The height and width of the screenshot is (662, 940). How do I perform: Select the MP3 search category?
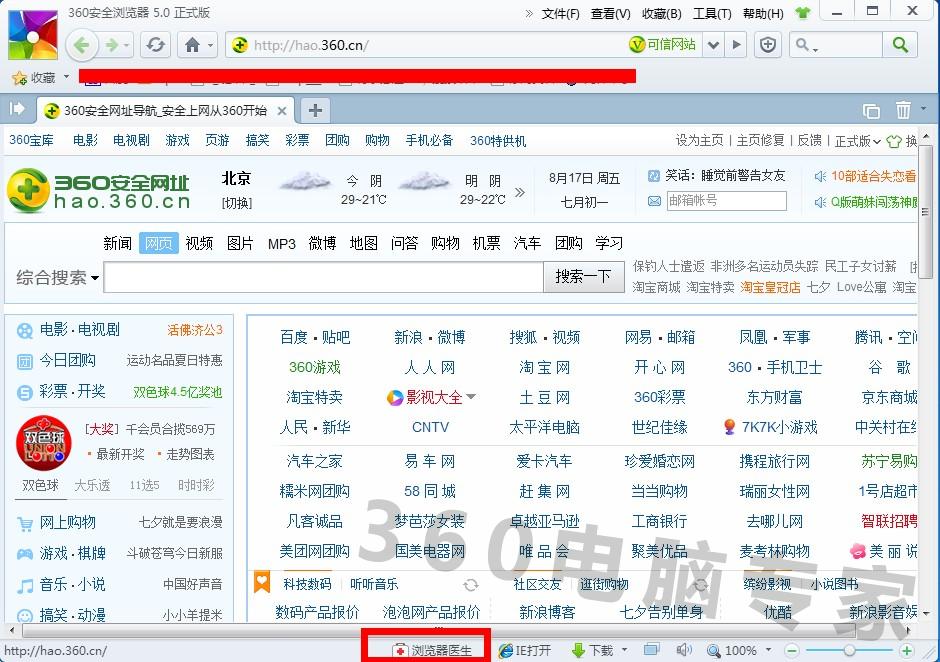click(x=282, y=244)
